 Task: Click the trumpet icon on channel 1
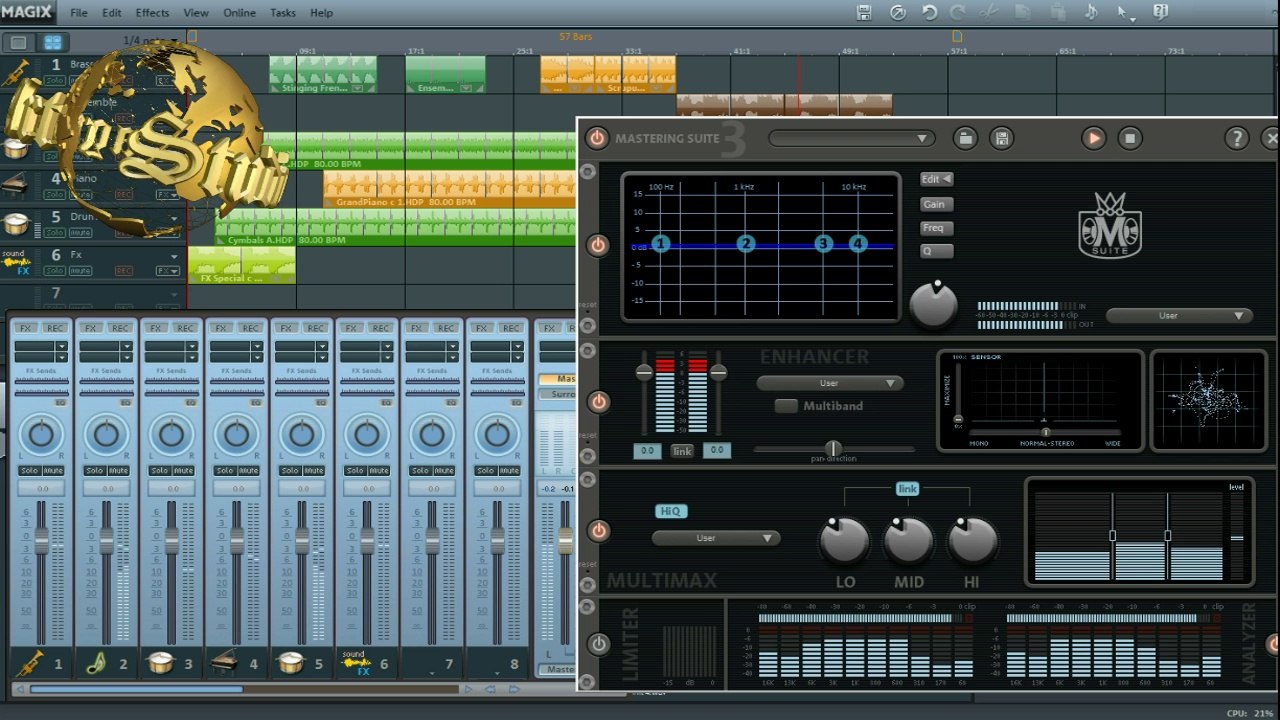click(x=29, y=662)
